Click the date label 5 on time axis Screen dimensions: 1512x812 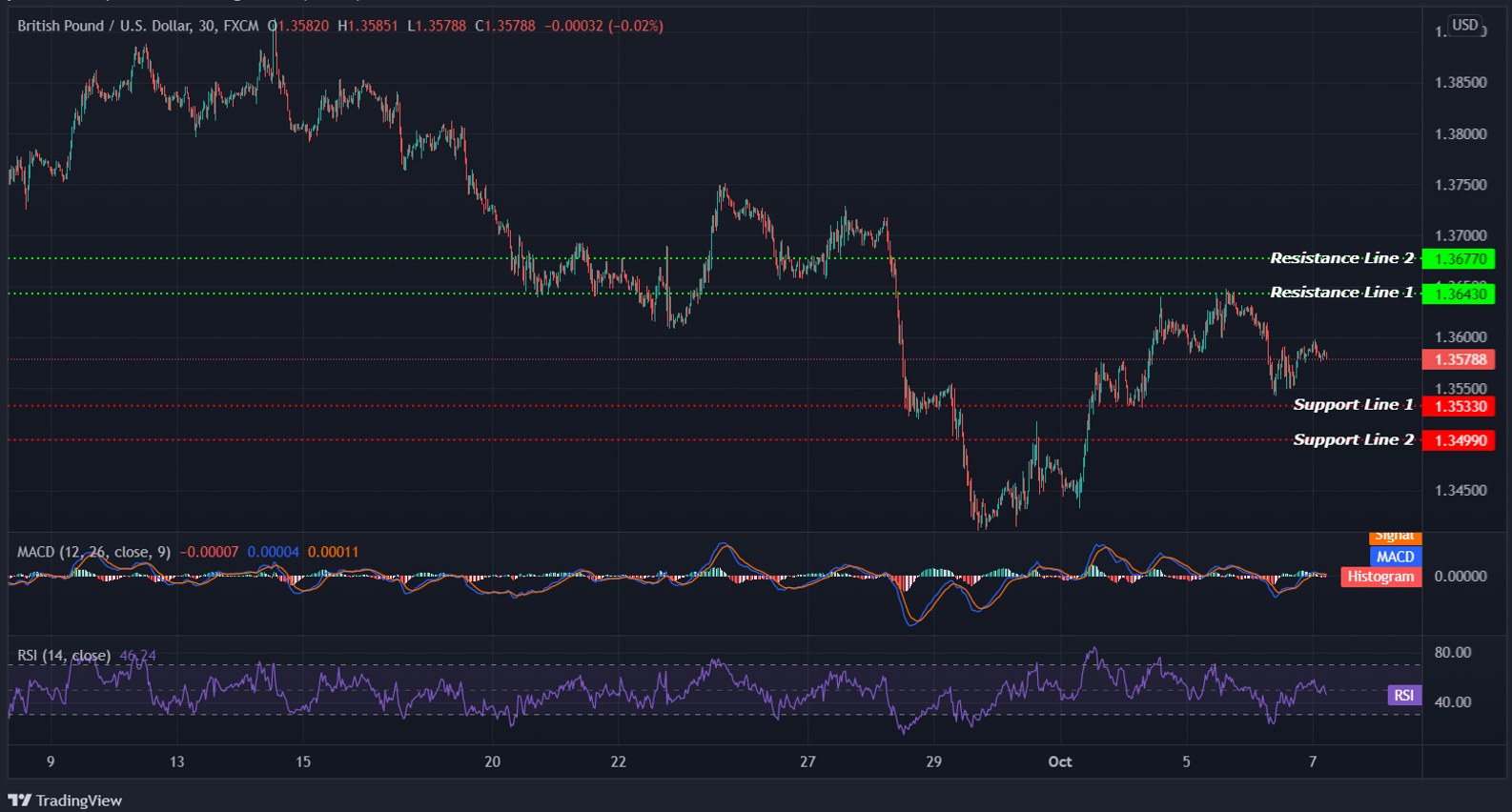click(1187, 761)
